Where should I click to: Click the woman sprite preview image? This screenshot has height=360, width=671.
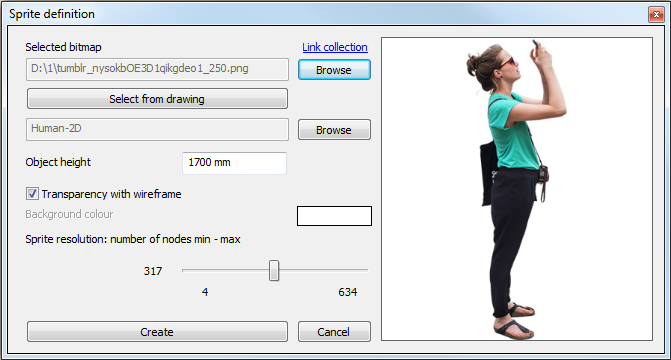tap(517, 189)
